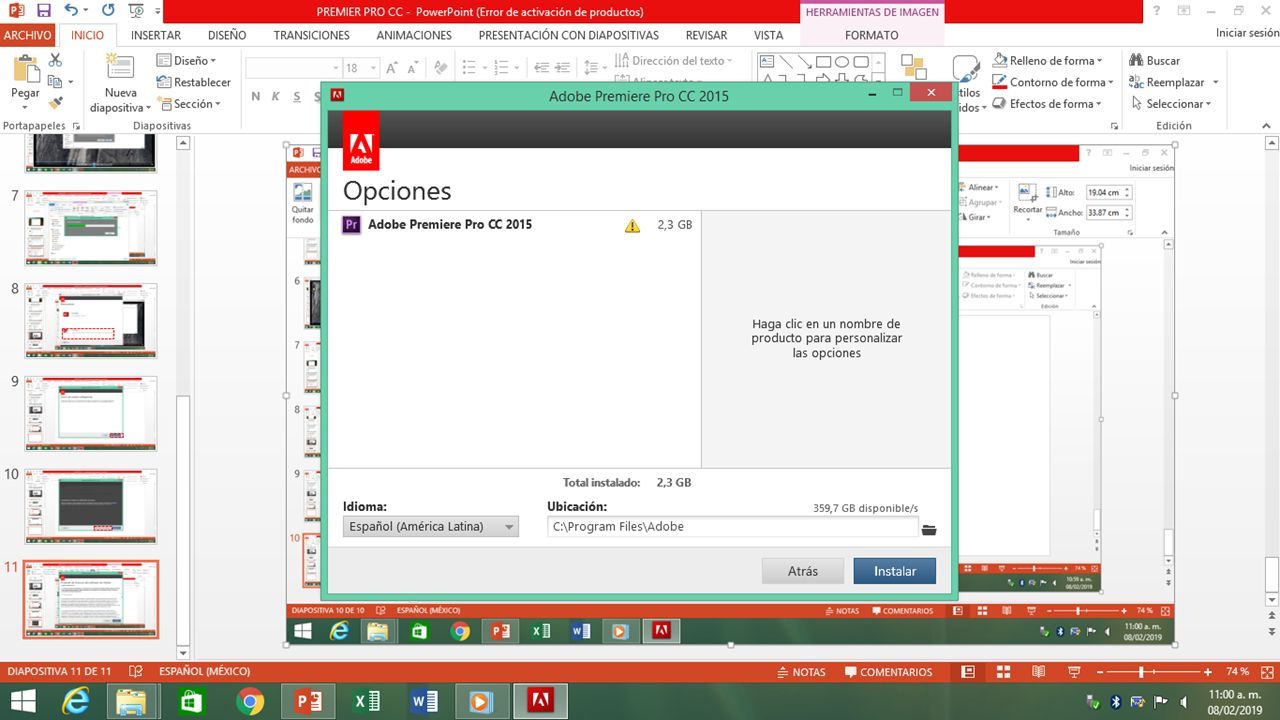Click the Instalar button in Adobe installer

(895, 571)
